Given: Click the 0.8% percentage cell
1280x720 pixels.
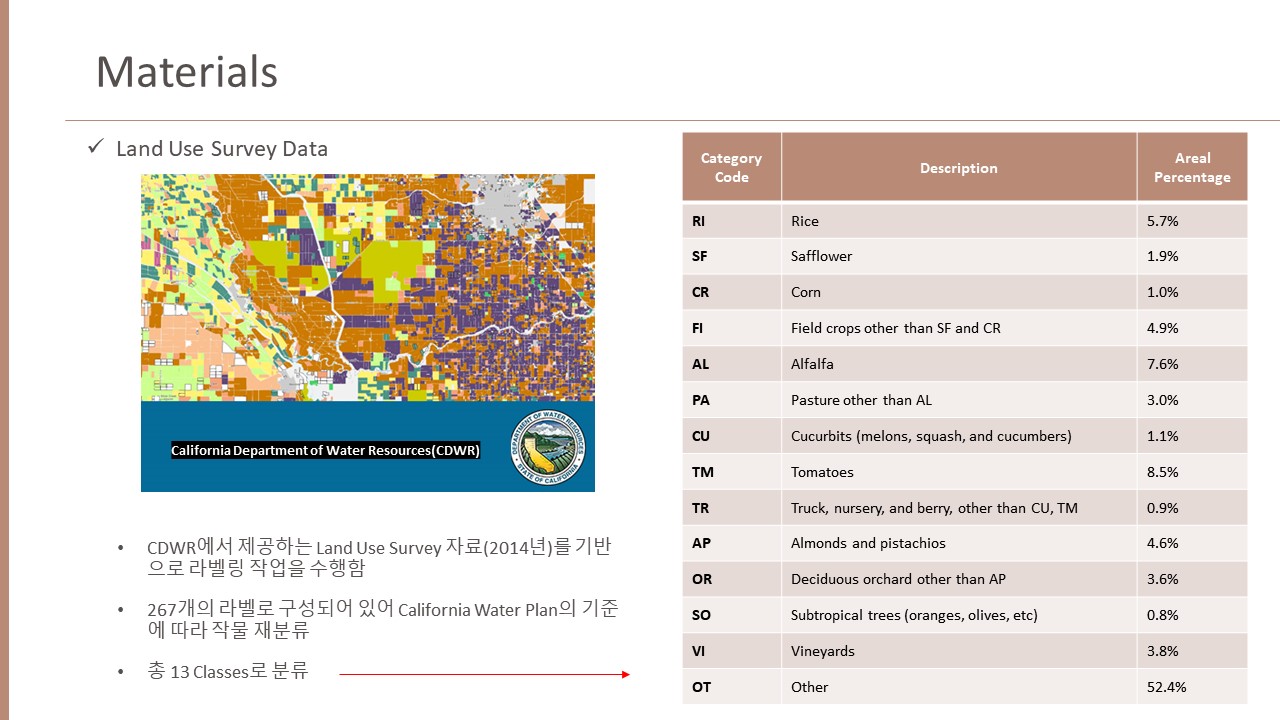Looking at the screenshot, I should click(1192, 615).
